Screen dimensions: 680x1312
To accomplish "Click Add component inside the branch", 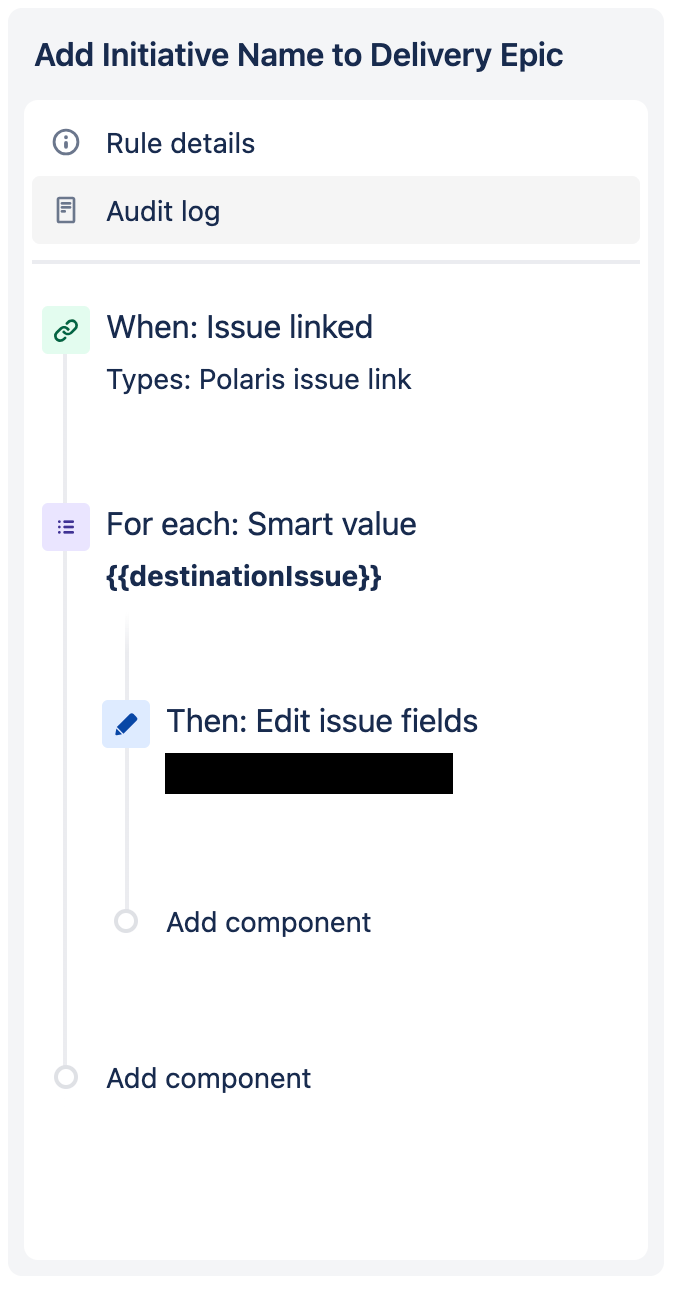I will click(x=267, y=922).
